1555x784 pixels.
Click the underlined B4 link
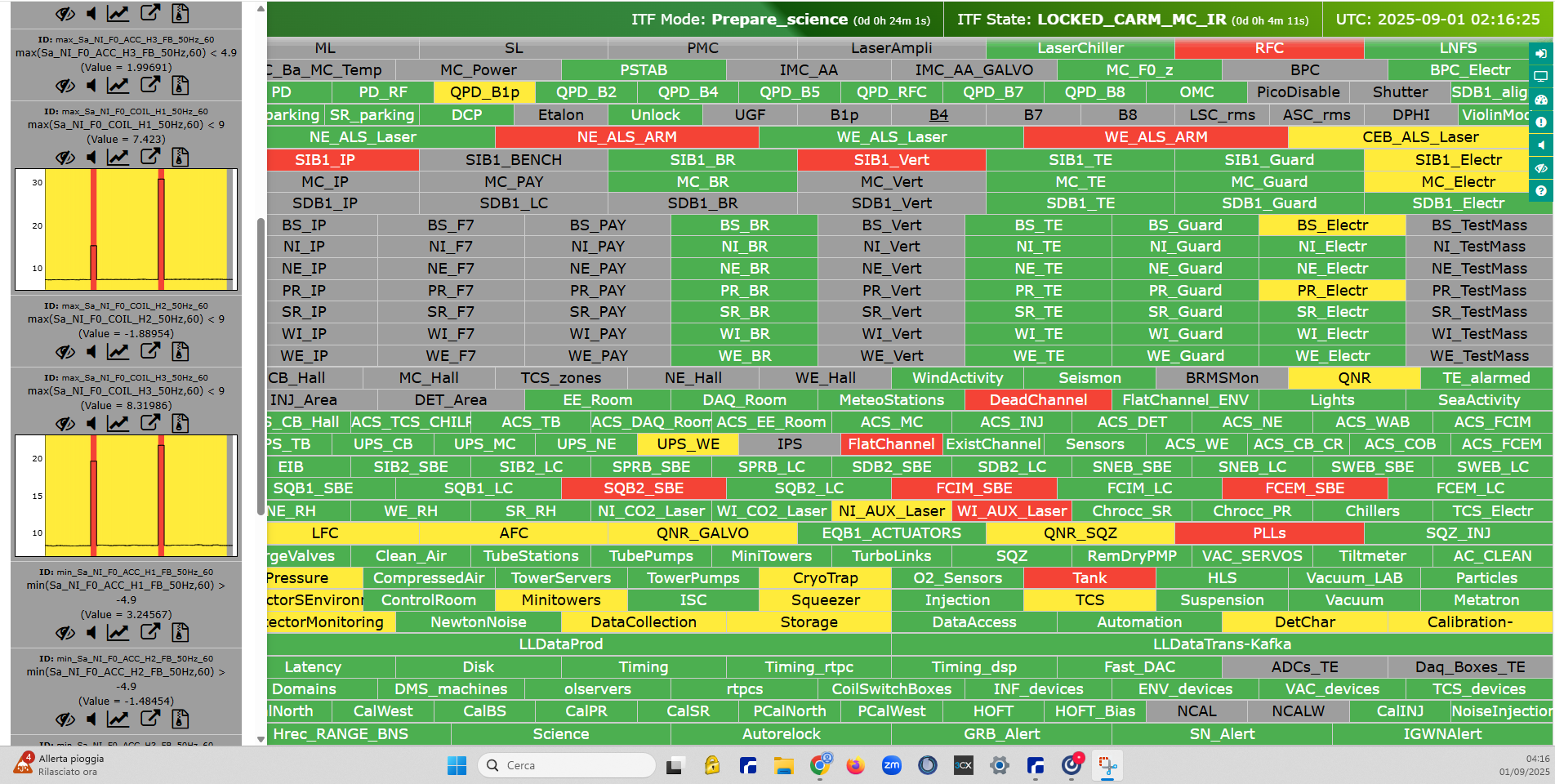point(938,115)
